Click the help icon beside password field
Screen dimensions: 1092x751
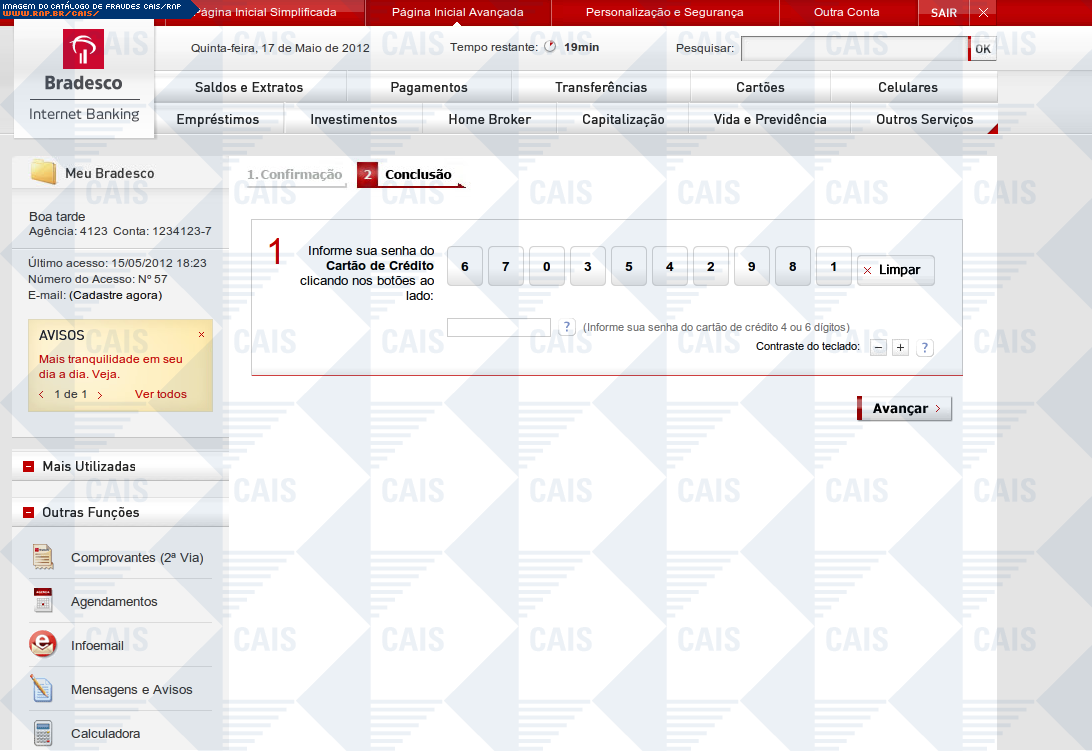[567, 327]
